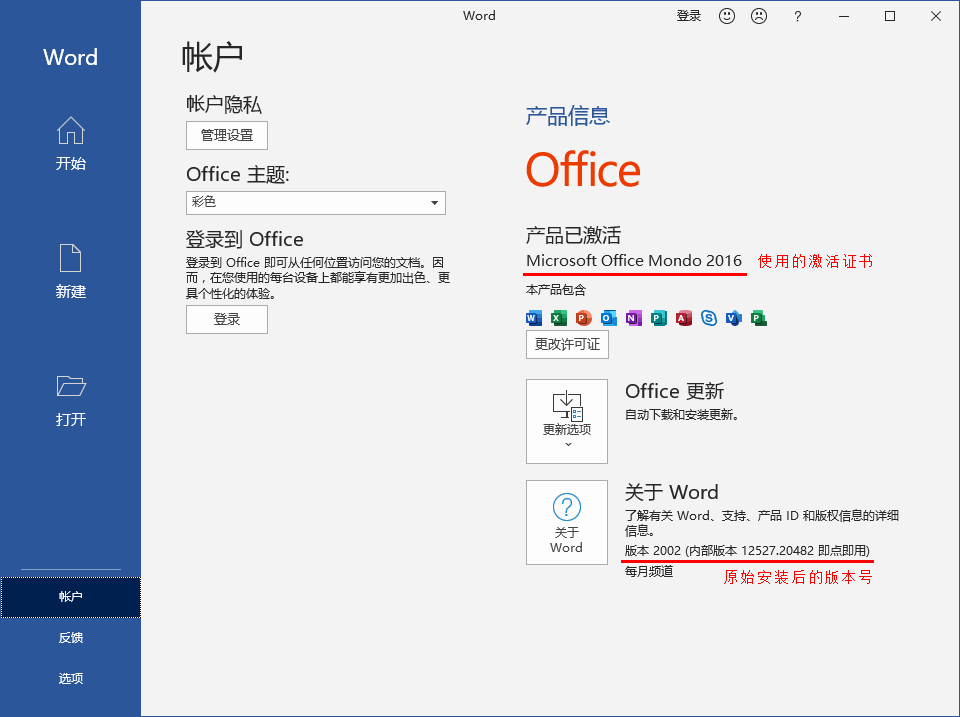This screenshot has height=717, width=960.
Task: Select the 帐户 tab in sidebar
Action: click(x=70, y=597)
